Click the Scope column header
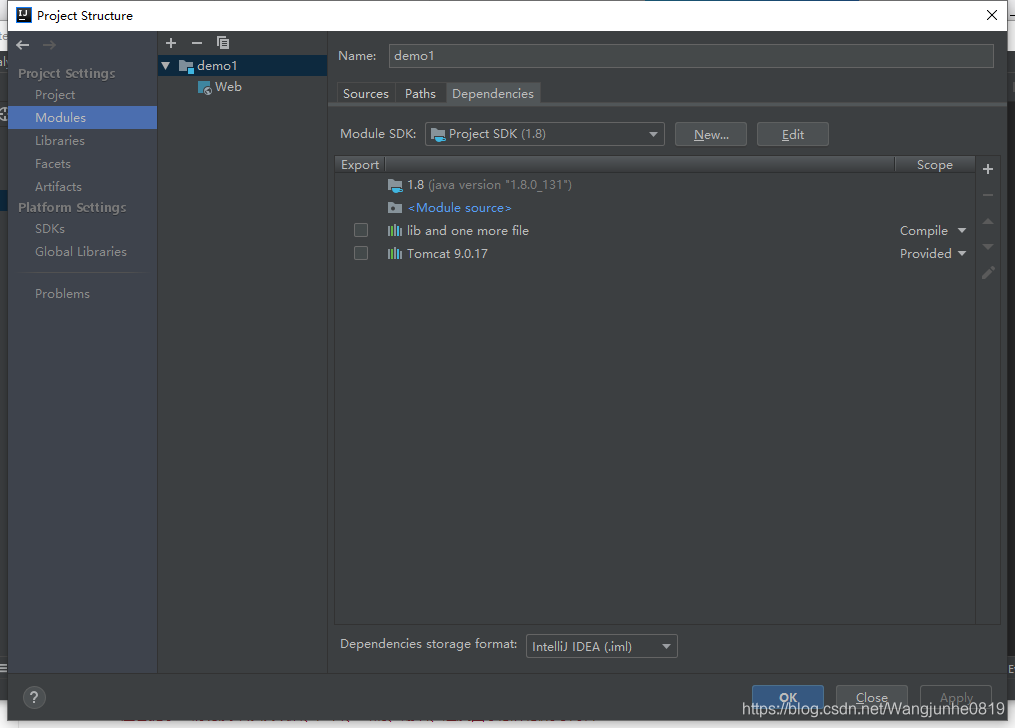Image resolution: width=1015 pixels, height=728 pixels. 934,165
